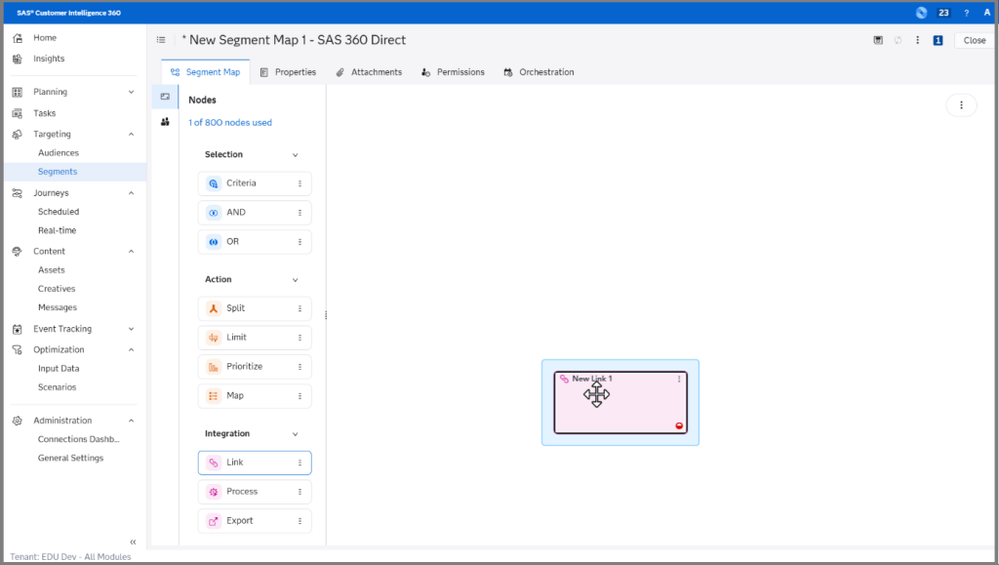The image size is (999, 565).
Task: Click the blue numbered 1 badge icon
Action: [x=938, y=40]
